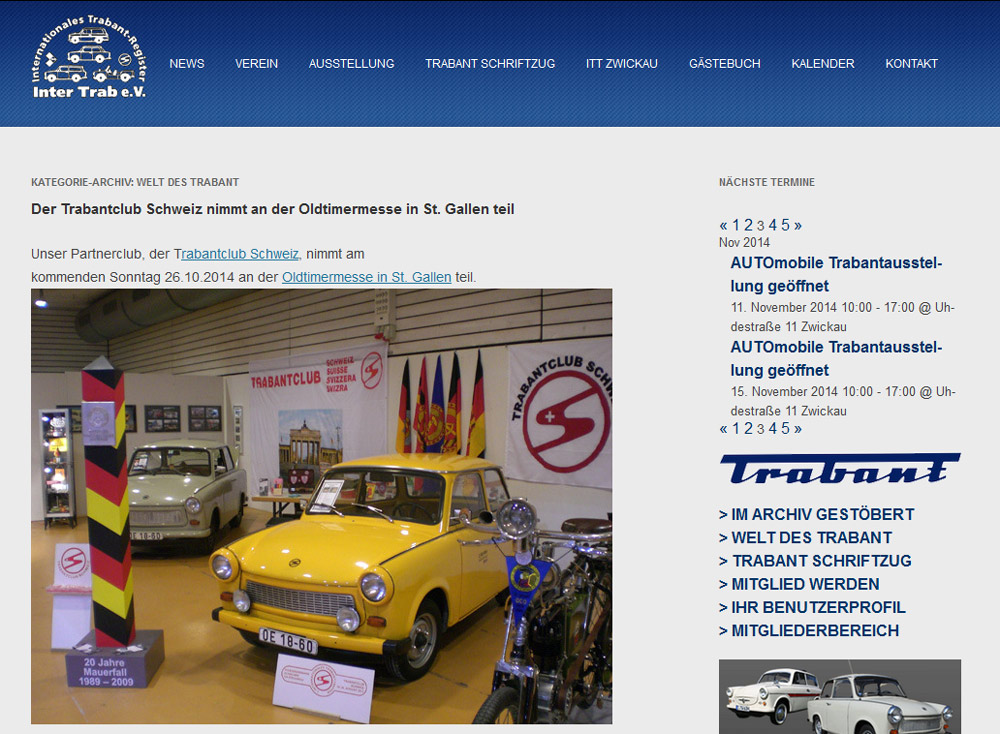Image resolution: width=1000 pixels, height=734 pixels.
Task: Click the Inter Trab e.V. logo
Action: pos(89,57)
